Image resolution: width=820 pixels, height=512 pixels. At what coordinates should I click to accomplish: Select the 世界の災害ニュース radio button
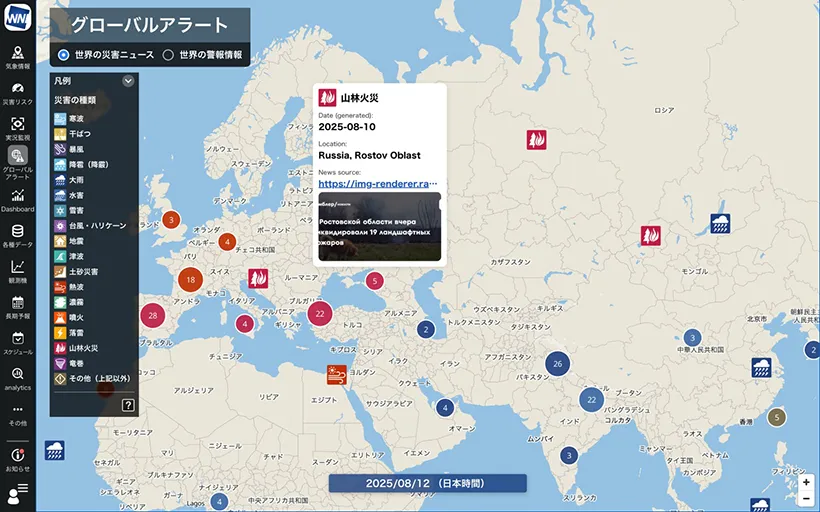tap(64, 55)
